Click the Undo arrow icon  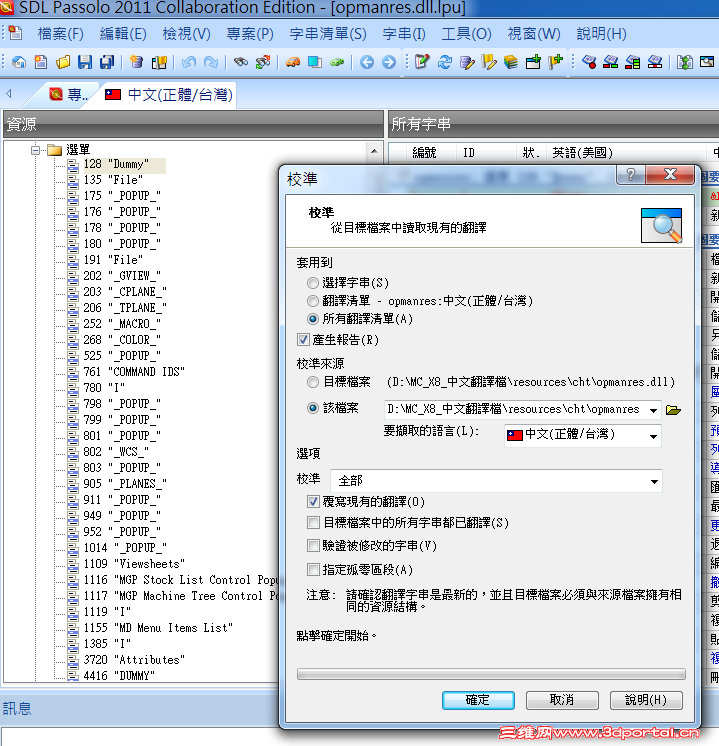coord(189,62)
